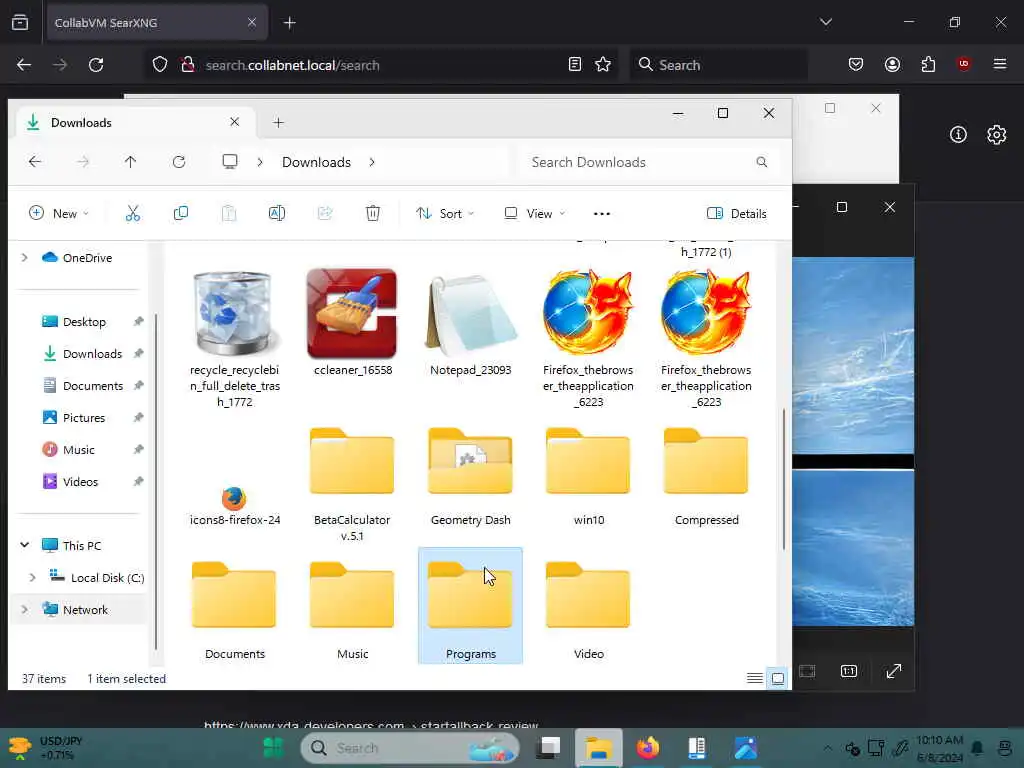This screenshot has height=768, width=1024.
Task: Select the BetaCalculator v.5.1 folder
Action: coord(352,485)
